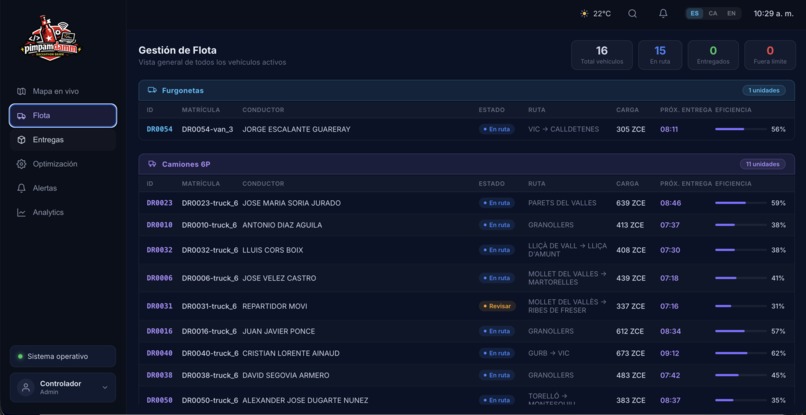Click the truck icon in Camiones 6P header
Image resolution: width=806 pixels, height=415 pixels.
pos(152,164)
